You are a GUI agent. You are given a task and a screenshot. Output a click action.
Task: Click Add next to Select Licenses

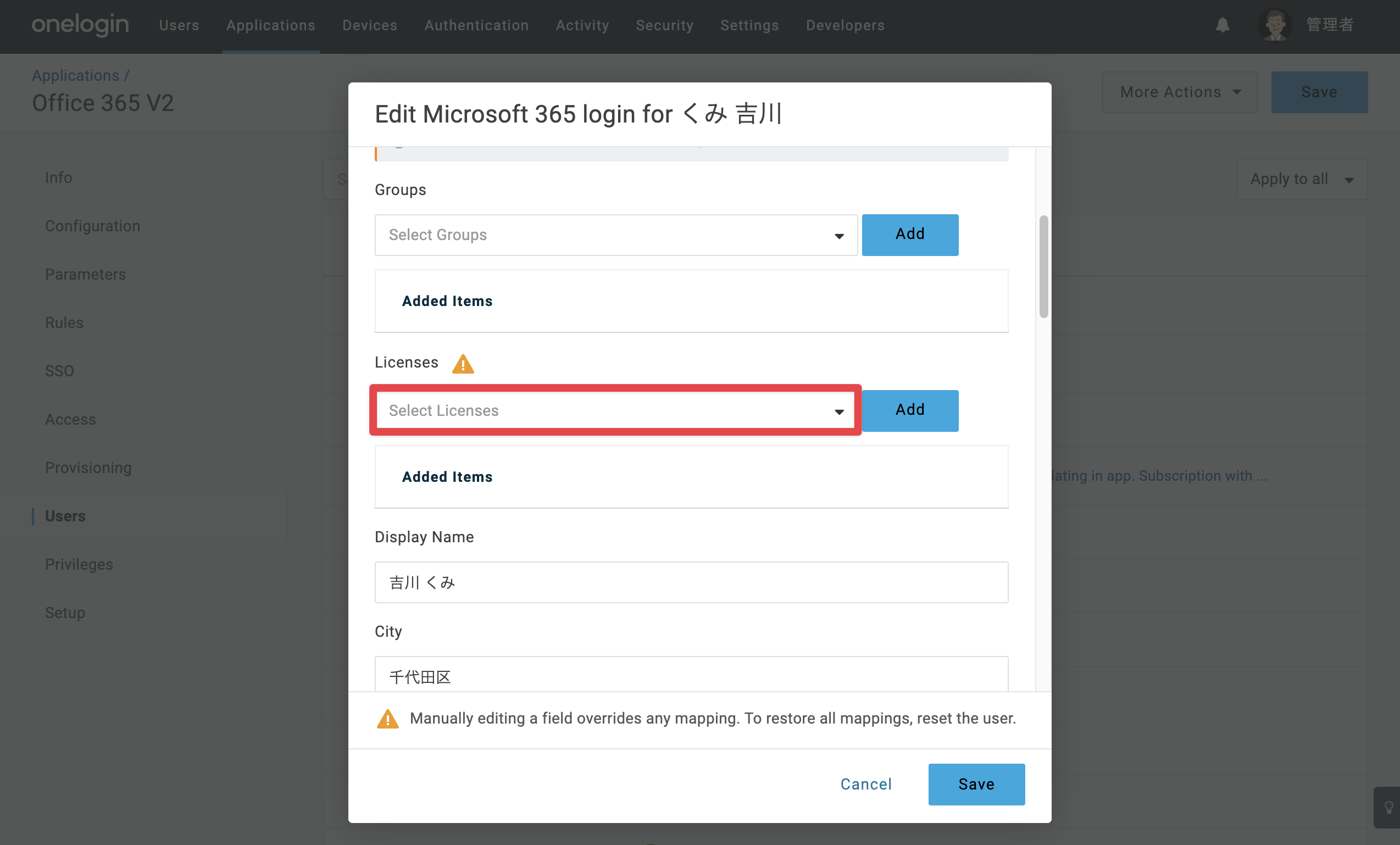point(910,411)
